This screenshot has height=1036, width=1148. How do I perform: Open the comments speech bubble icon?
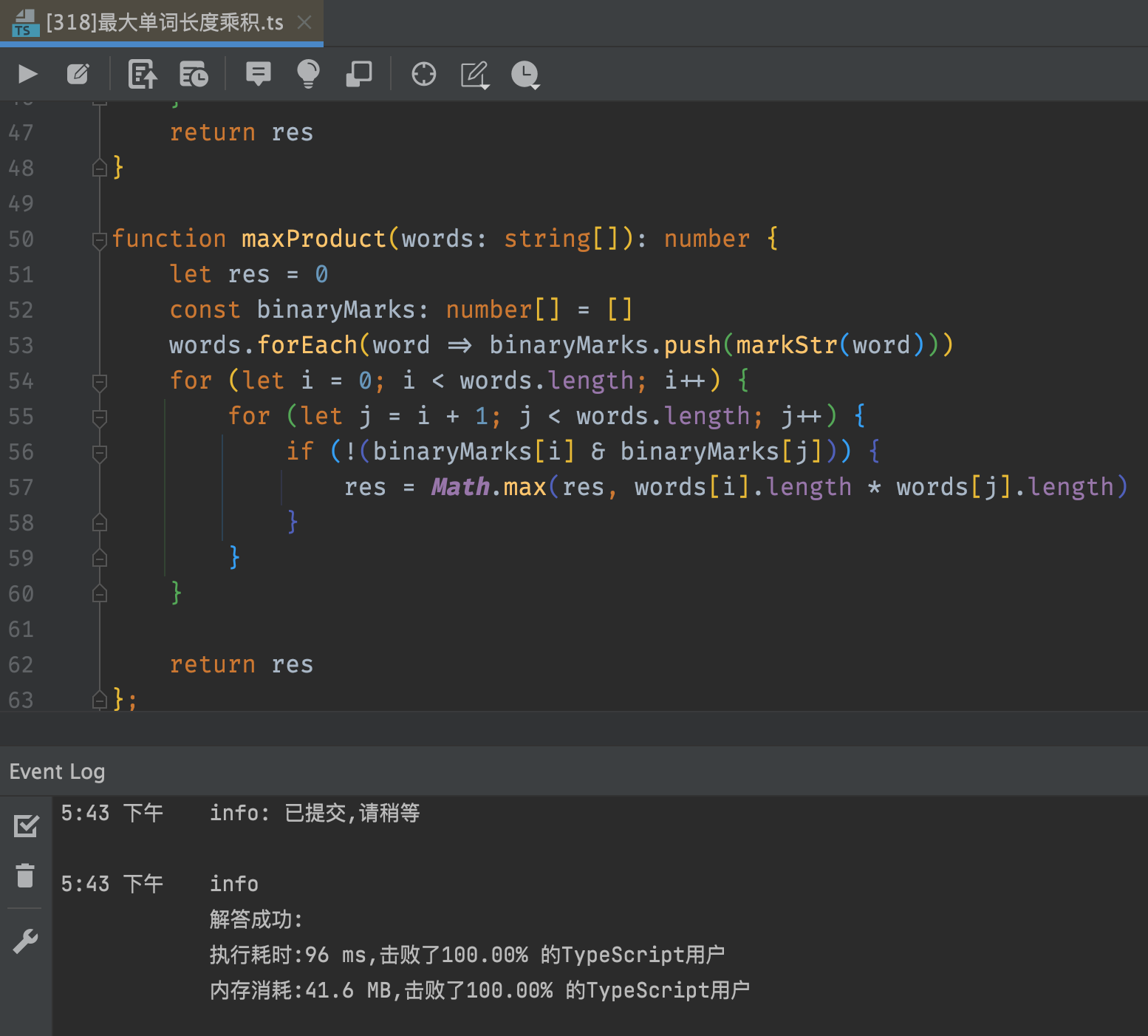coord(259,74)
